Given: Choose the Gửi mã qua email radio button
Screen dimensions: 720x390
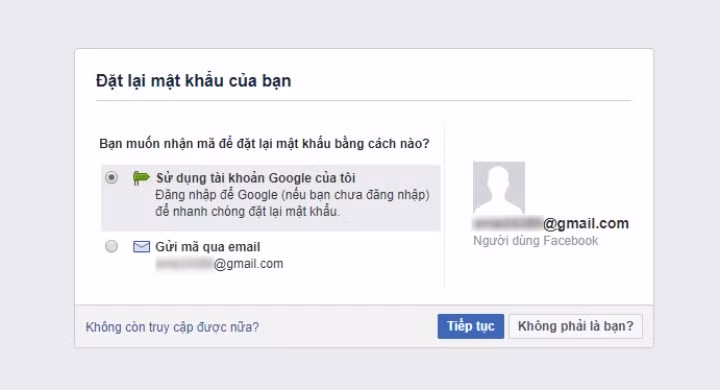Looking at the screenshot, I should (x=111, y=246).
